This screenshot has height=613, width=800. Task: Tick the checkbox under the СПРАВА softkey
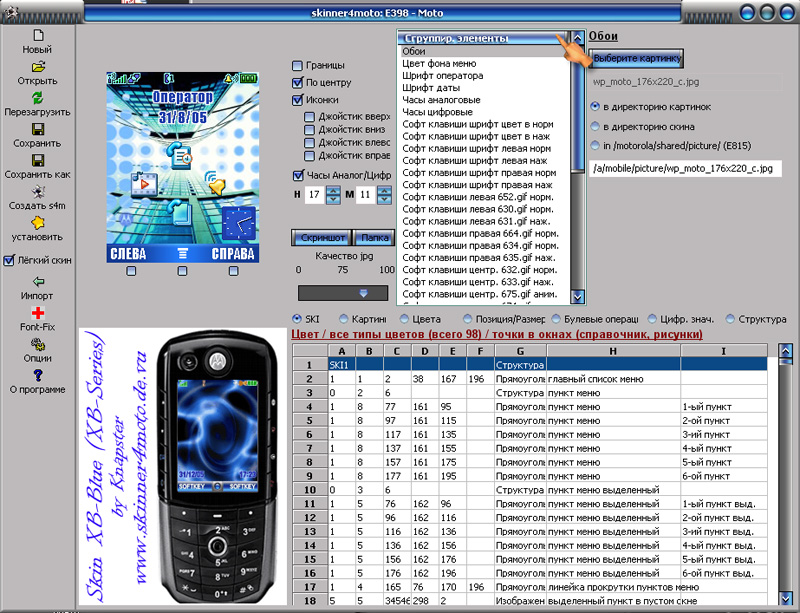coord(234,271)
